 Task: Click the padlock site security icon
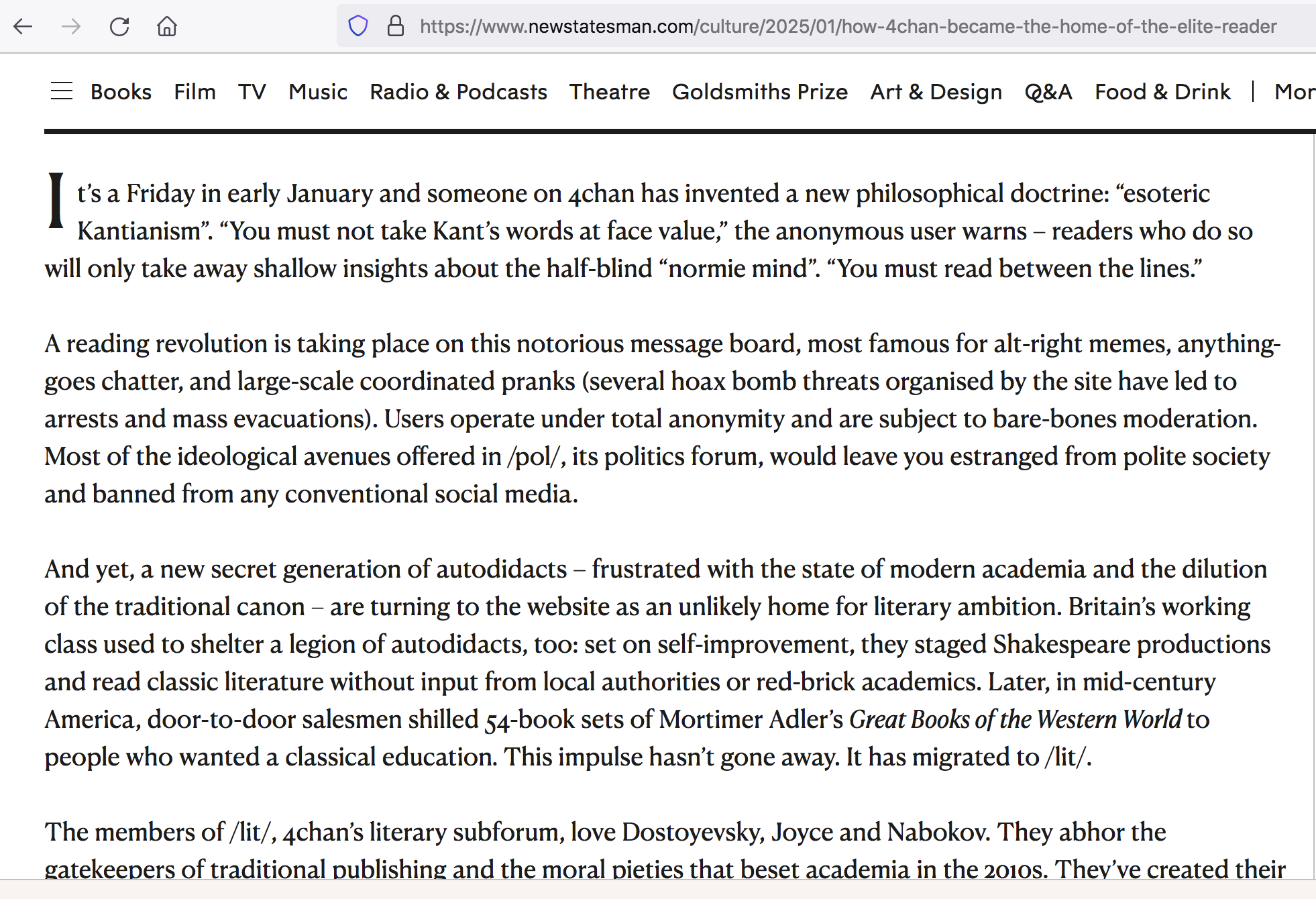click(396, 27)
